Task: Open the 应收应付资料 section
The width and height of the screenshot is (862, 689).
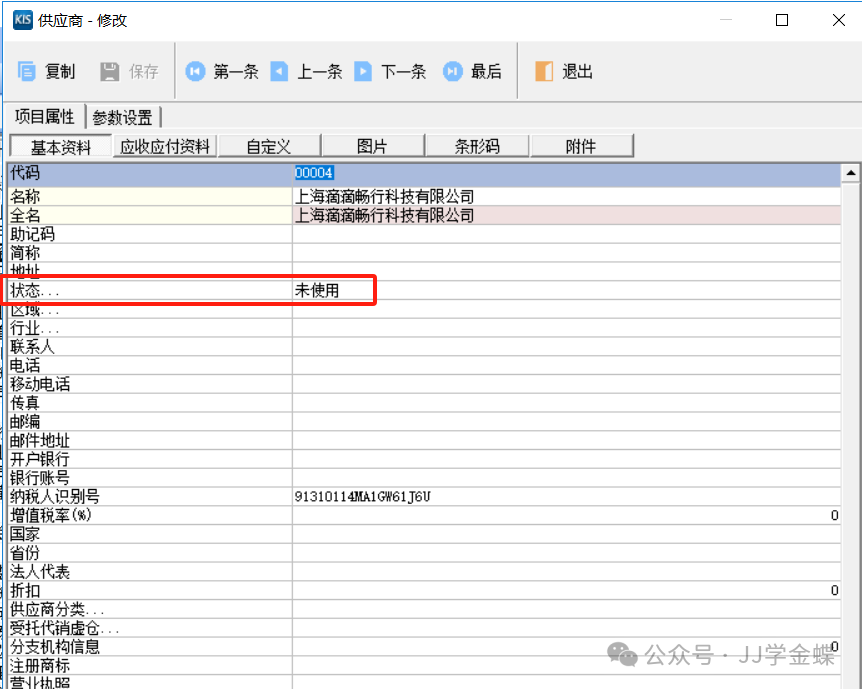Action: [165, 146]
